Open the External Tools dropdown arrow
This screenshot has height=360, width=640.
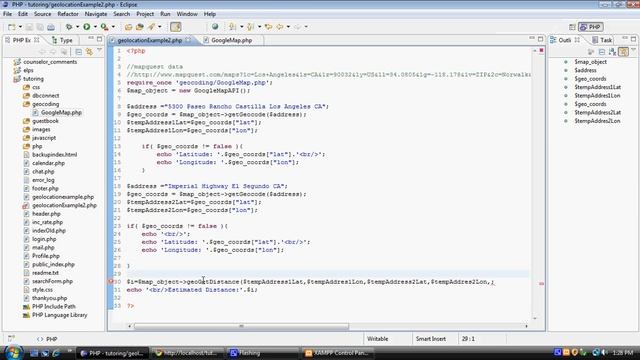pos(113,27)
